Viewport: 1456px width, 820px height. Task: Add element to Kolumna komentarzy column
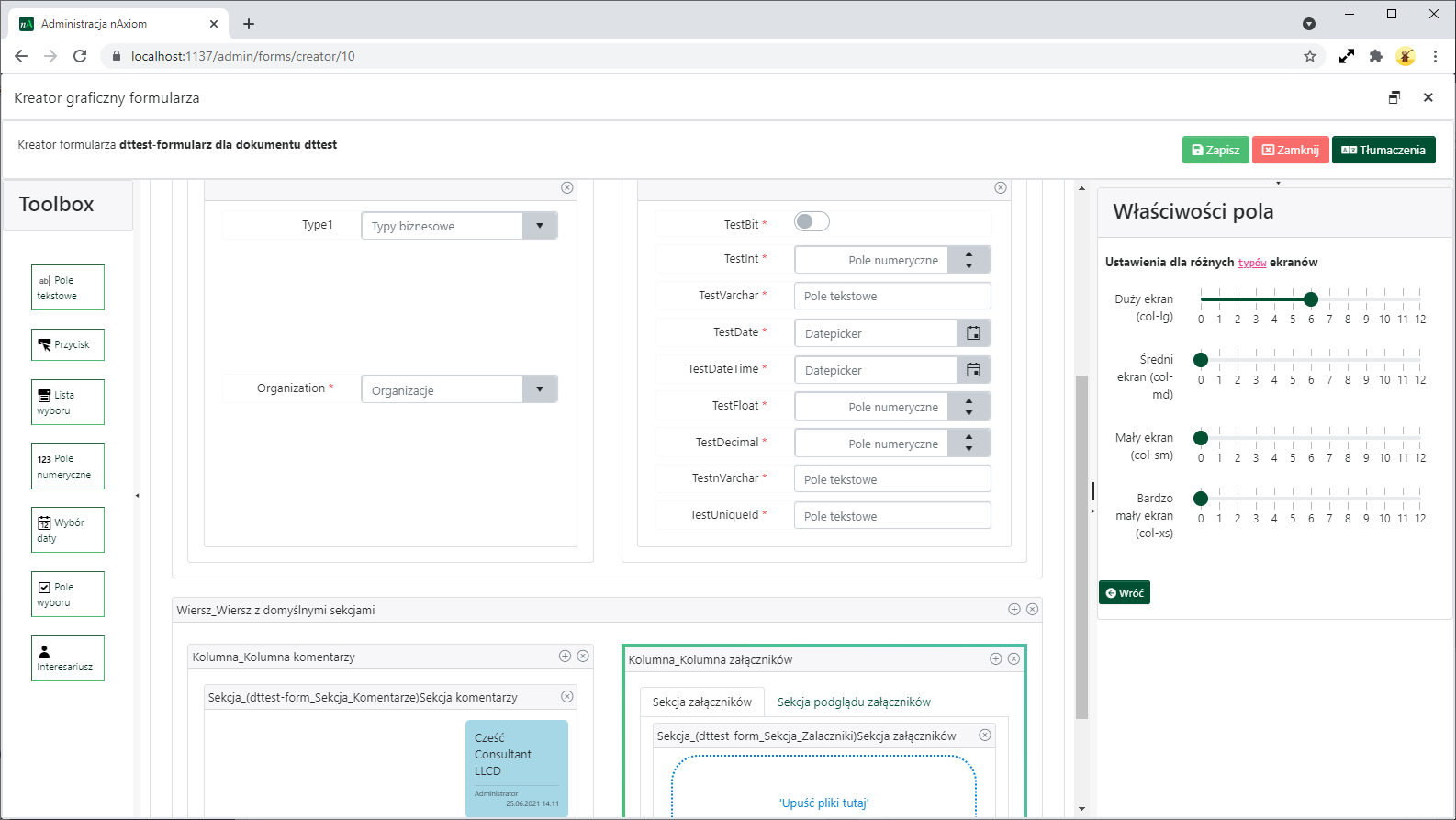[565, 656]
